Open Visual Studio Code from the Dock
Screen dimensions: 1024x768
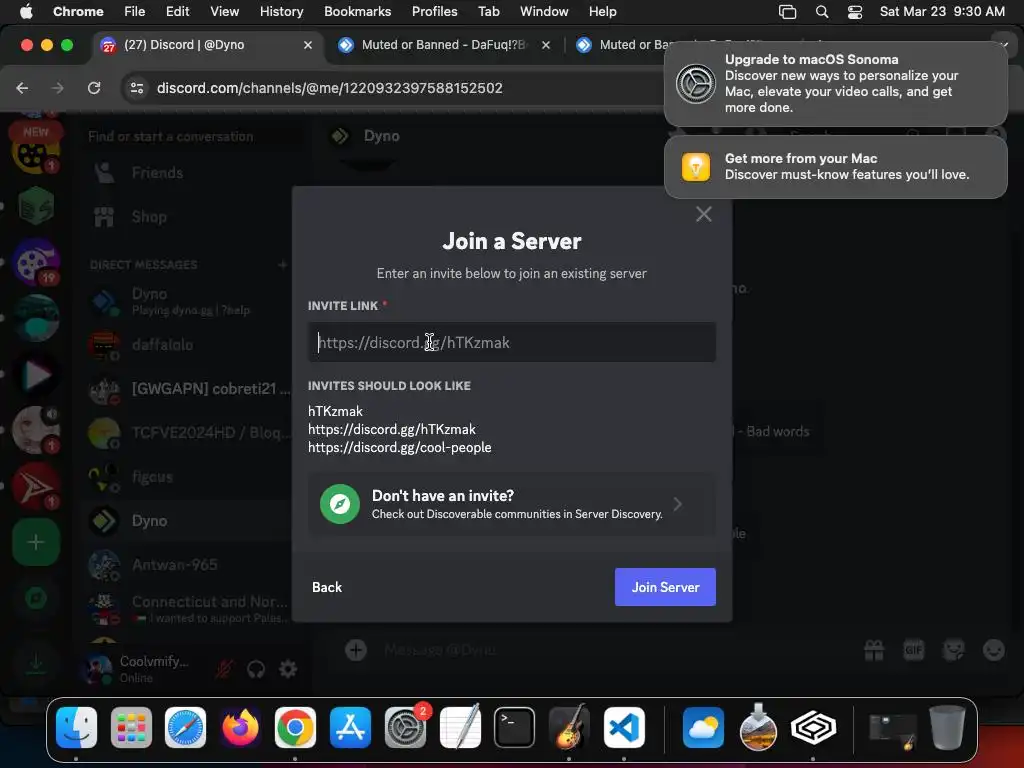[x=624, y=728]
